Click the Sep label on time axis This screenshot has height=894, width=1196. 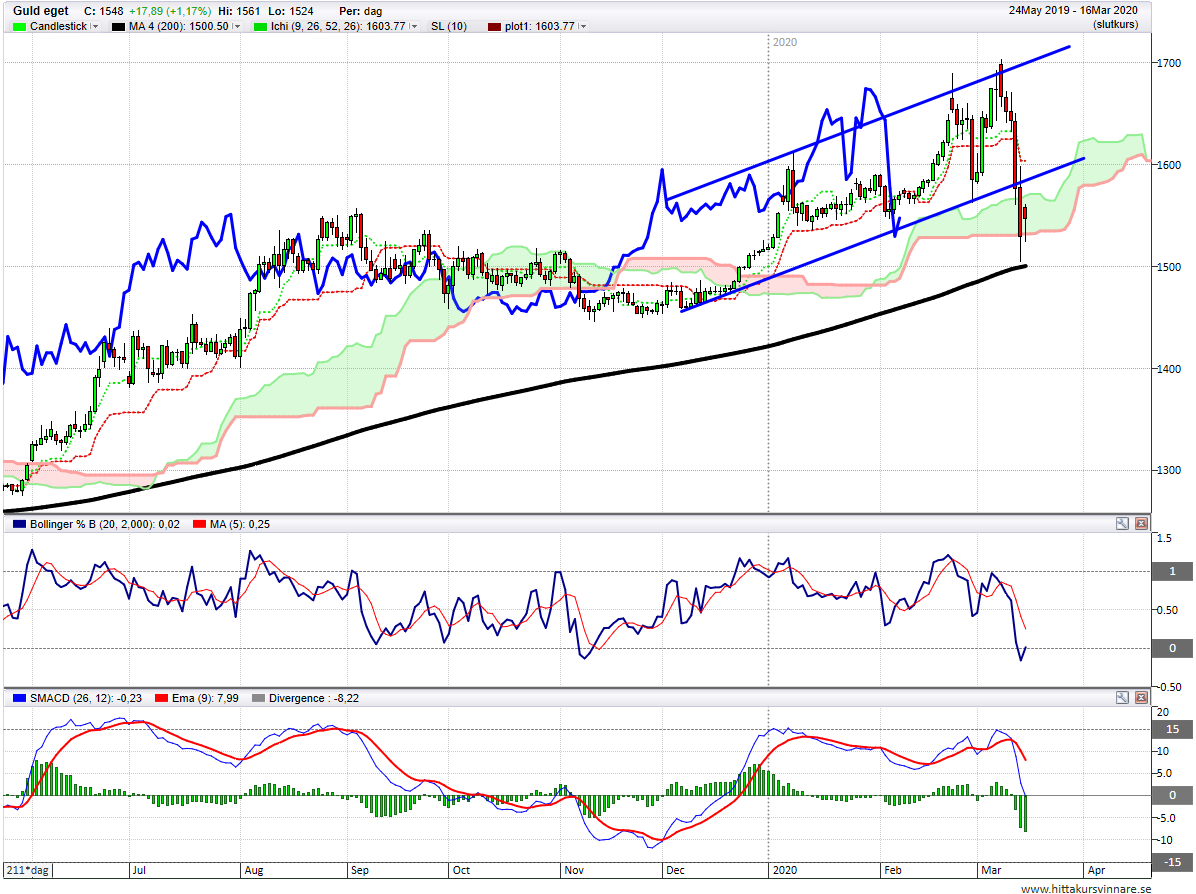[x=359, y=870]
